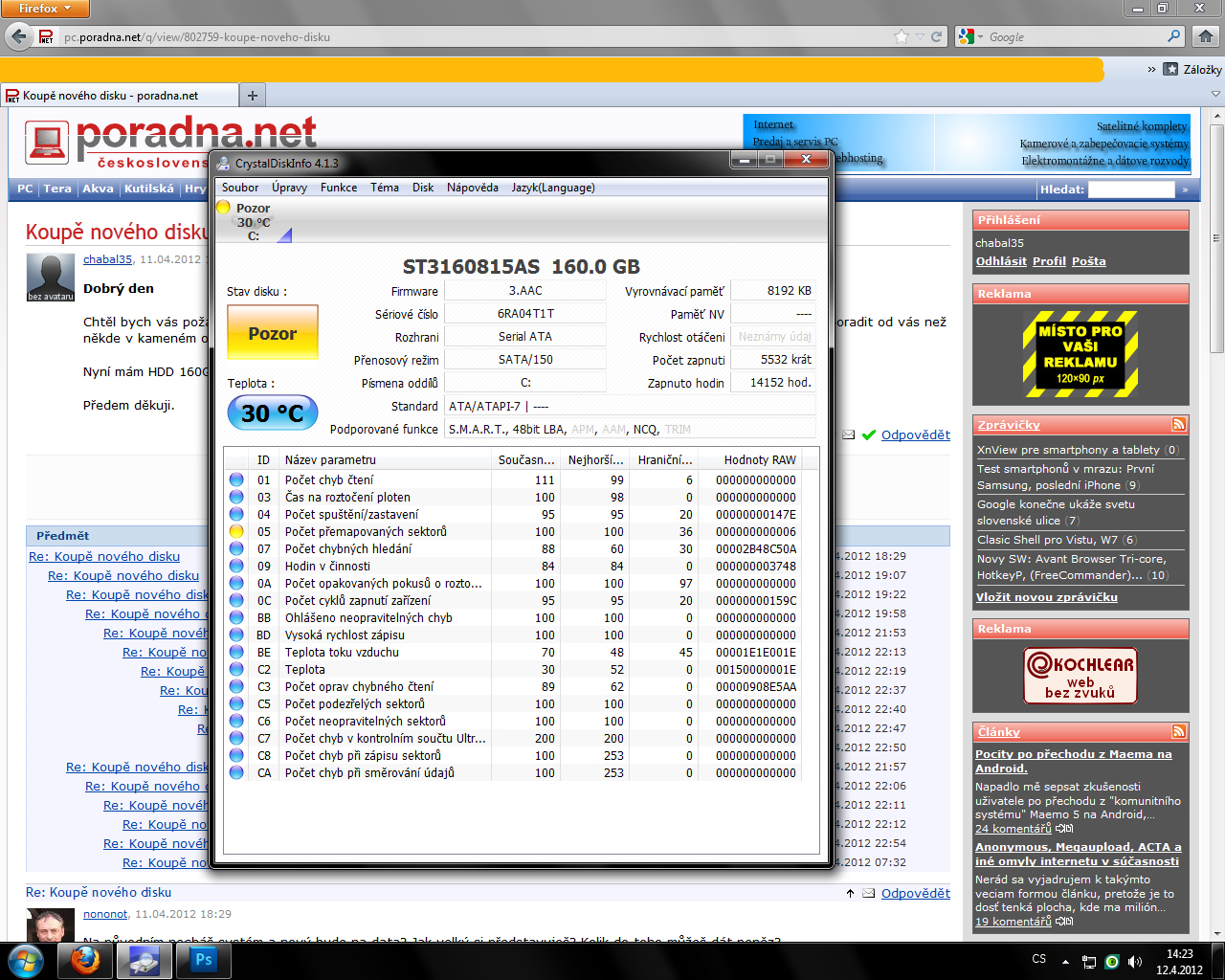Open the Firefox home page button
Image resolution: width=1225 pixels, height=980 pixels.
[x=1206, y=37]
